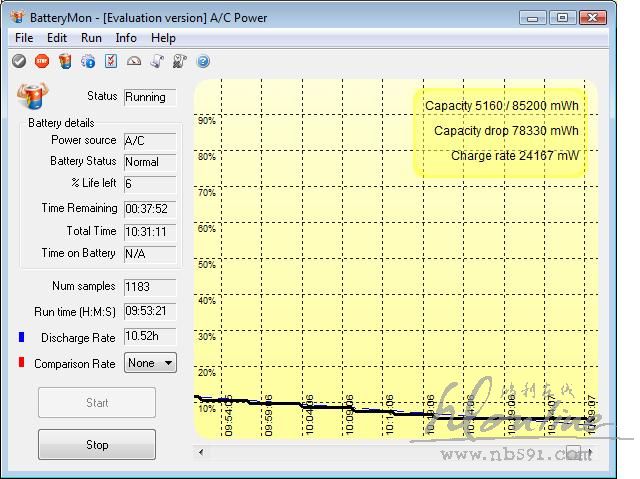Click the red Comparison Rate color marker
640x479 pixels.
click(21, 363)
